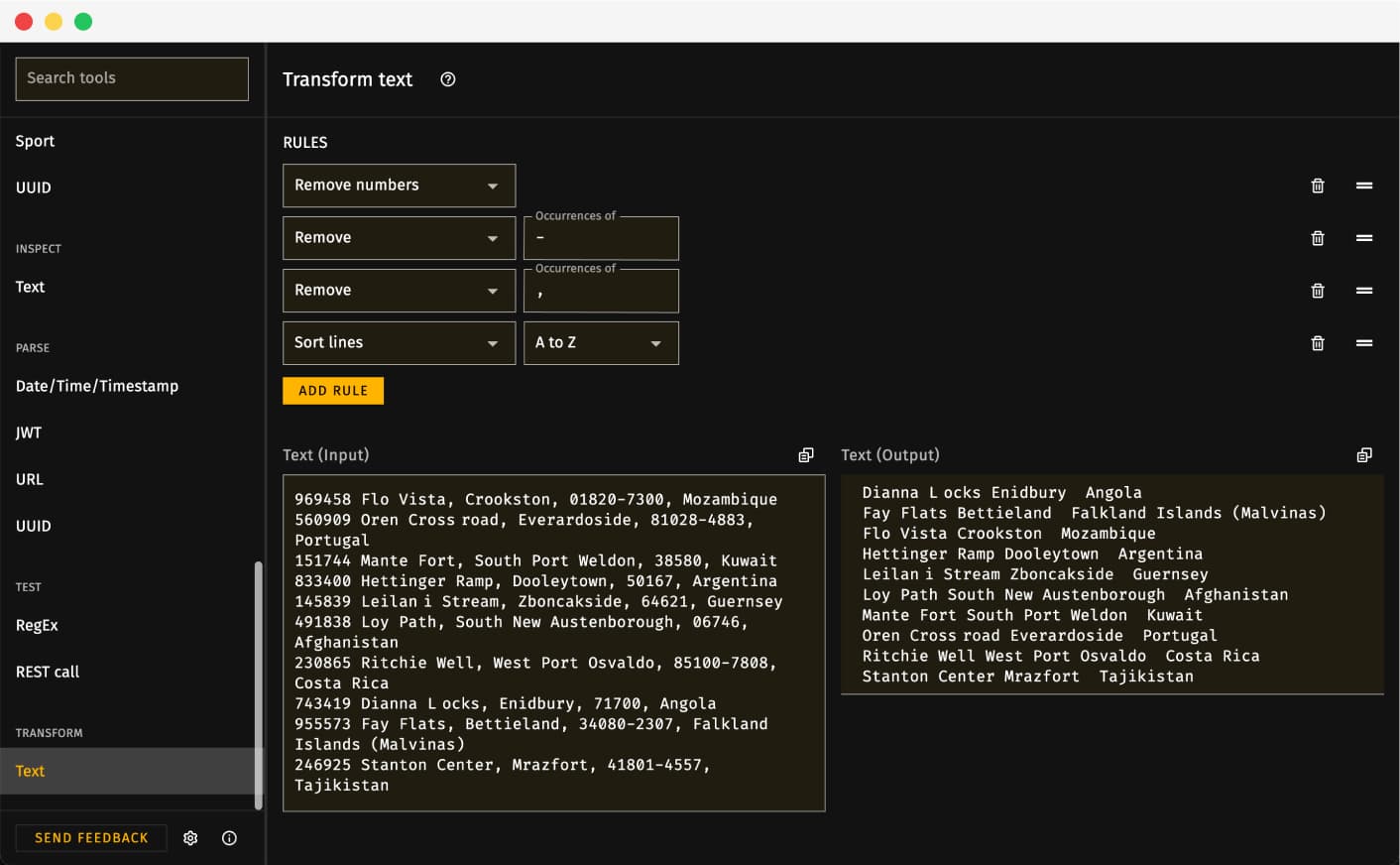Image resolution: width=1400 pixels, height=865 pixels.
Task: Select Sport in the sidebar
Action: click(35, 141)
